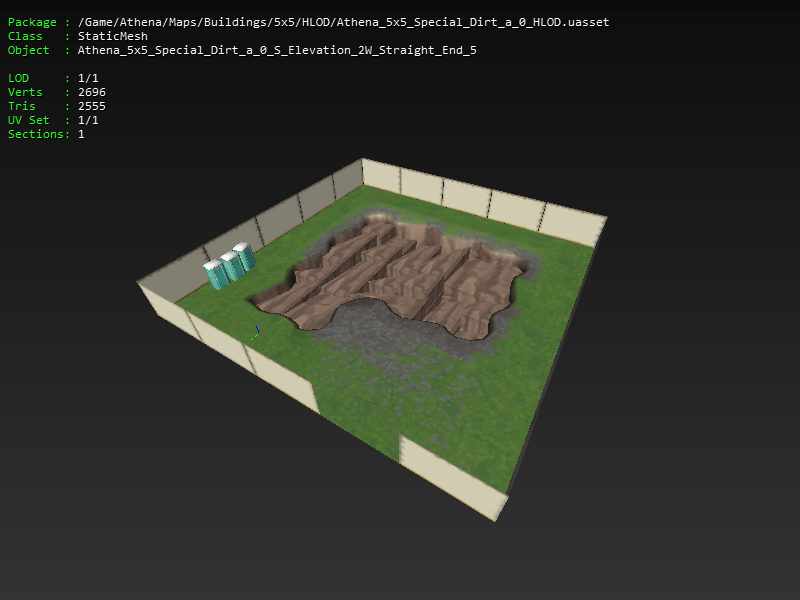The height and width of the screenshot is (600, 800).
Task: Click the green Class label
Action: click(x=25, y=36)
